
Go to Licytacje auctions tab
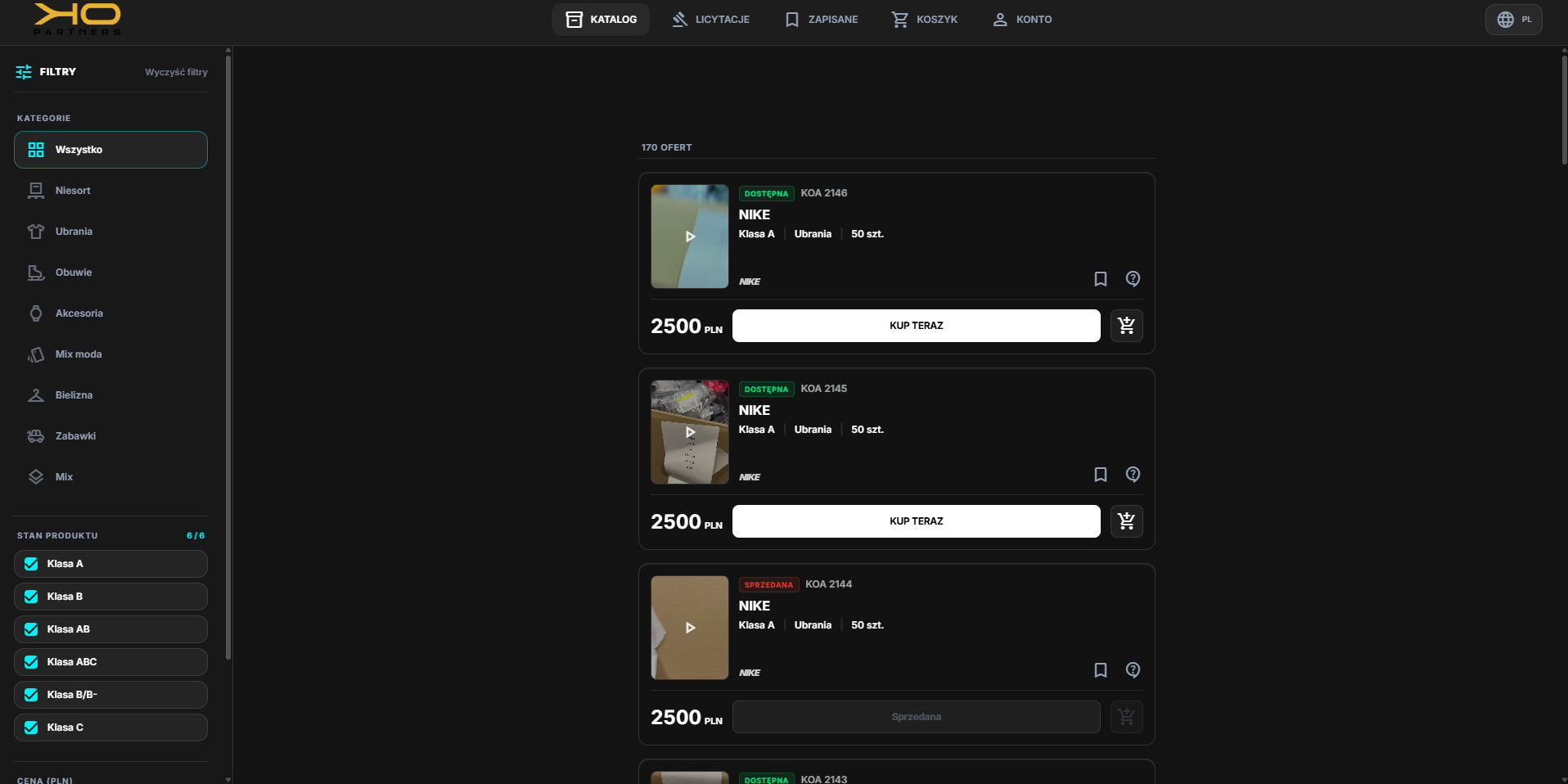pyautogui.click(x=710, y=20)
